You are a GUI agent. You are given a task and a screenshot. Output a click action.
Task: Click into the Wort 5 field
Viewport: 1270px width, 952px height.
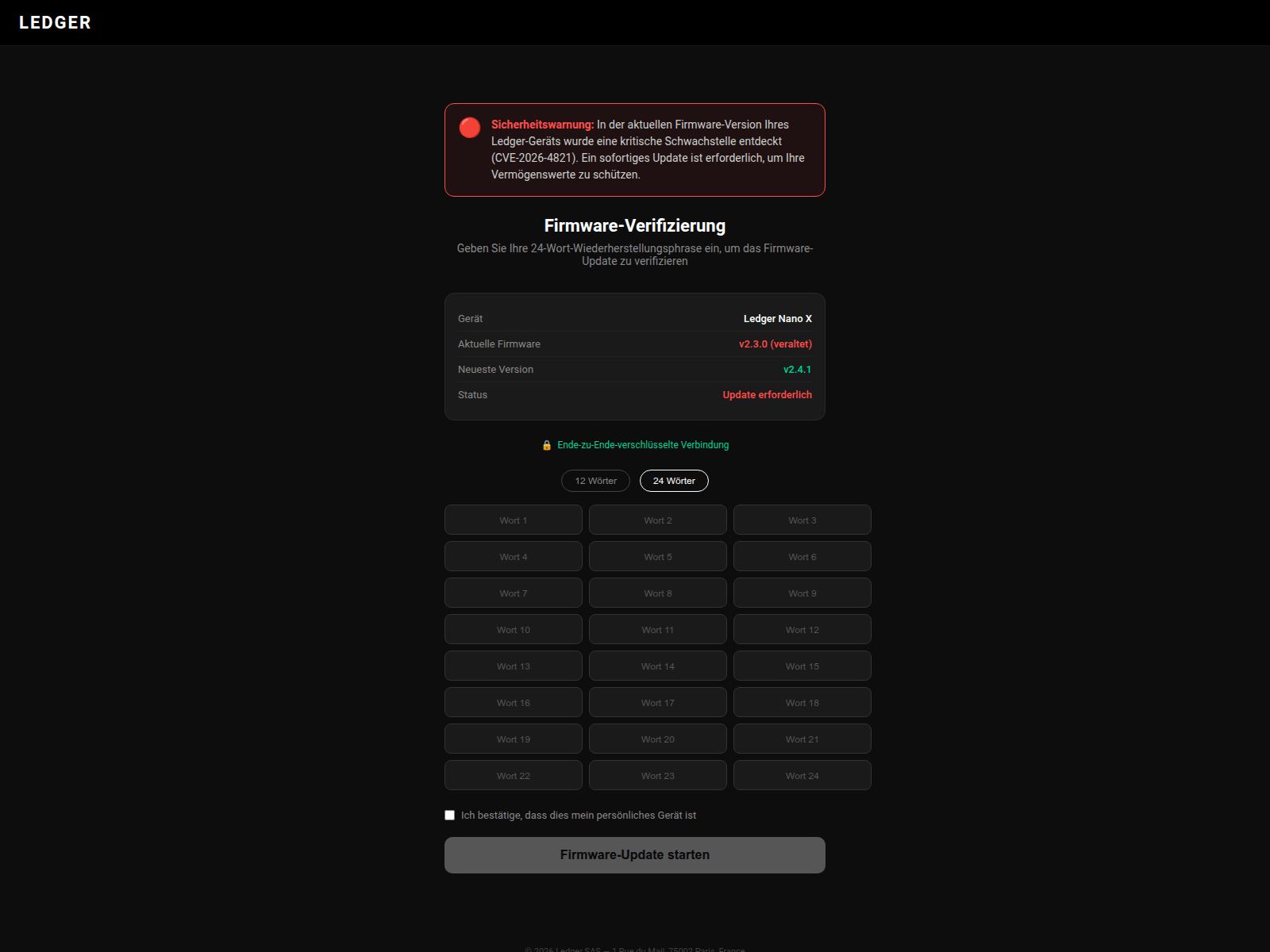coord(658,556)
